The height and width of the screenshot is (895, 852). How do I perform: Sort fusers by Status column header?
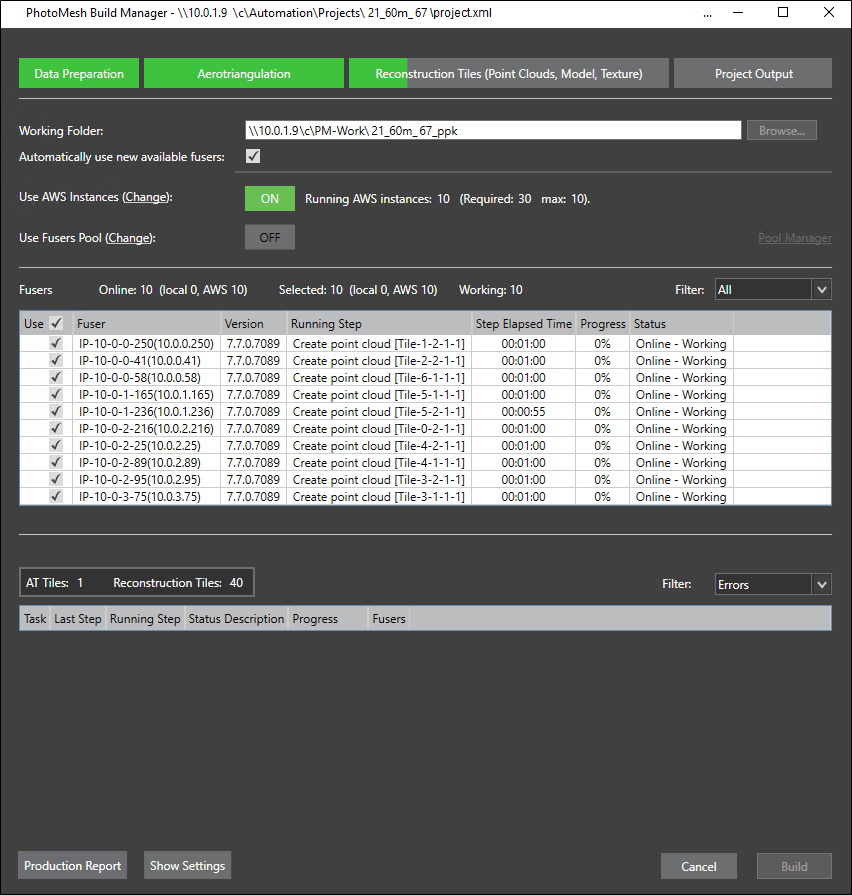point(681,324)
